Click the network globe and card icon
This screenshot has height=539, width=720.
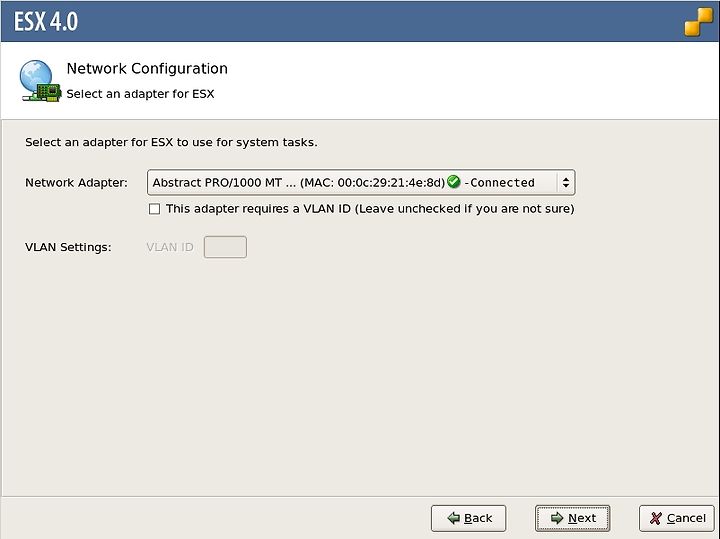click(x=40, y=81)
